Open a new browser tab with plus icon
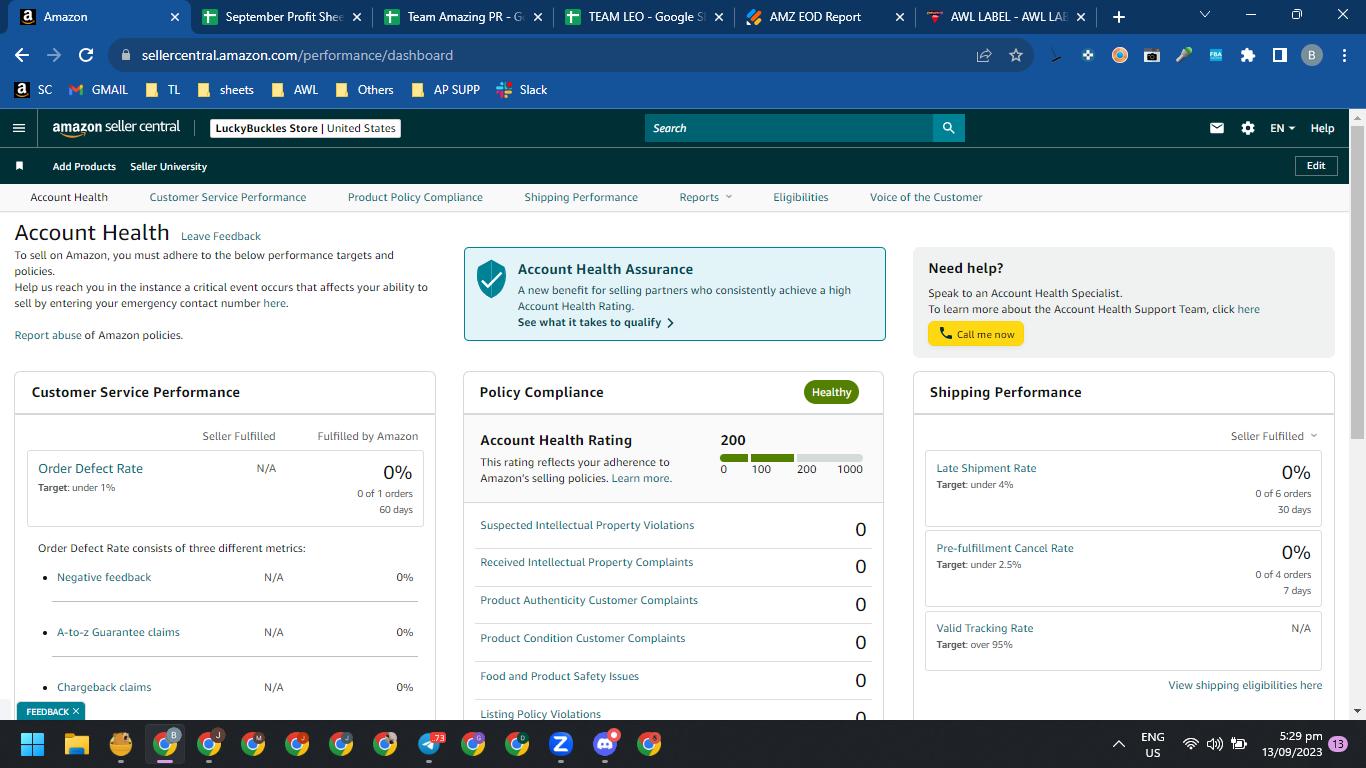 [x=1119, y=17]
